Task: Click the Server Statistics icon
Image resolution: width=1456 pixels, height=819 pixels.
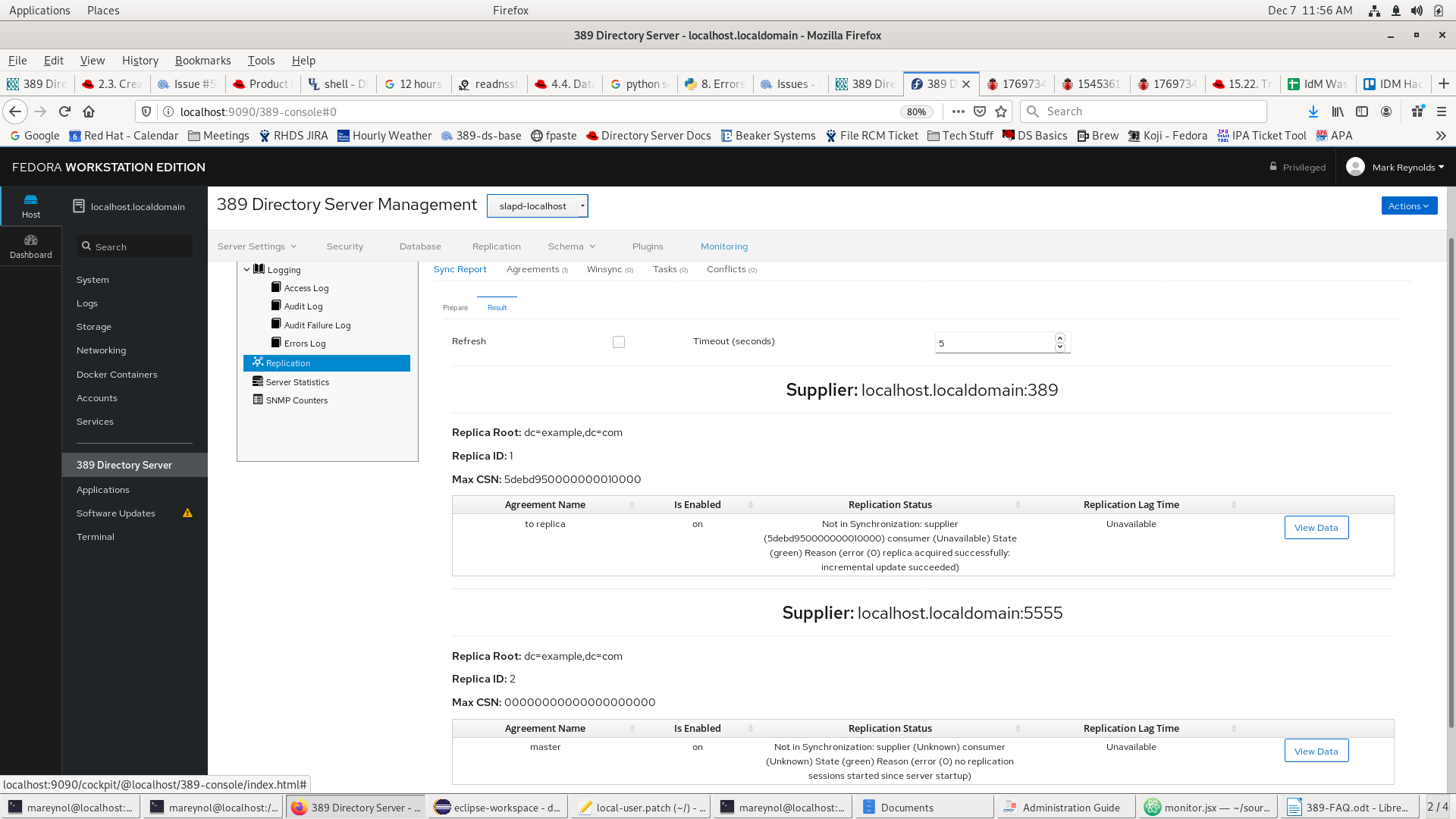Action: click(258, 381)
